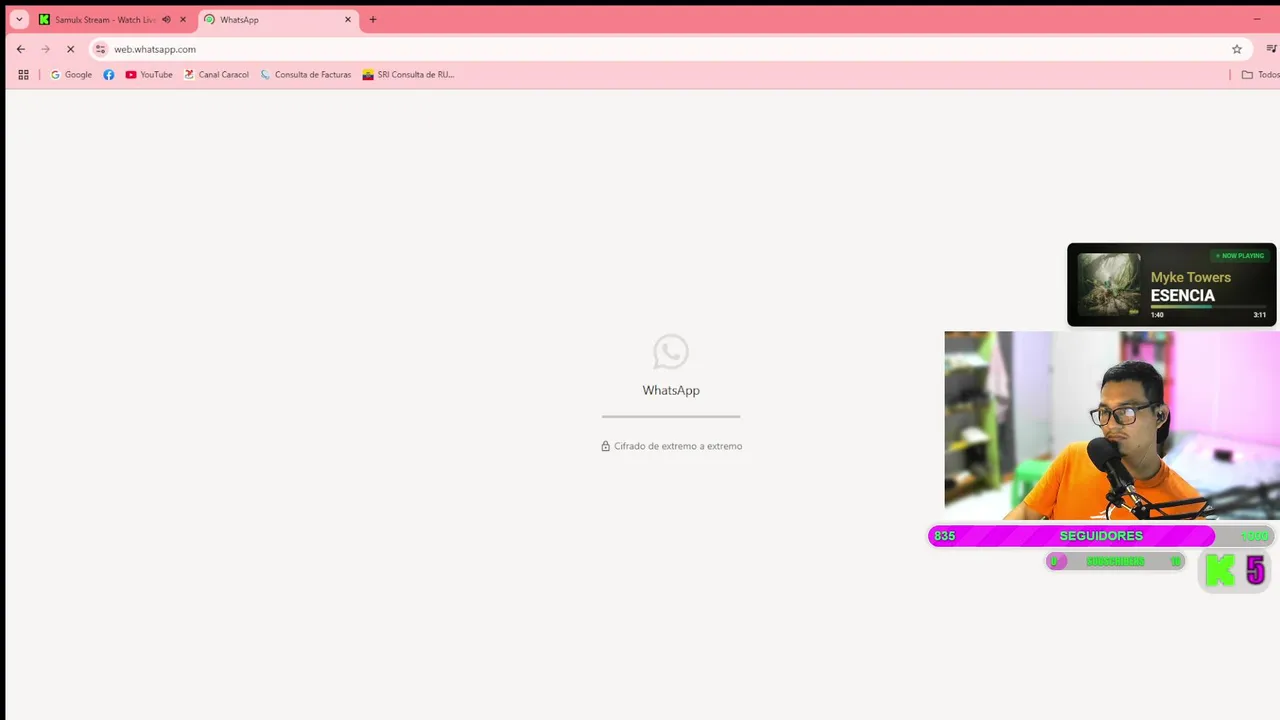Click the WhatsApp loading progress bar

671,416
